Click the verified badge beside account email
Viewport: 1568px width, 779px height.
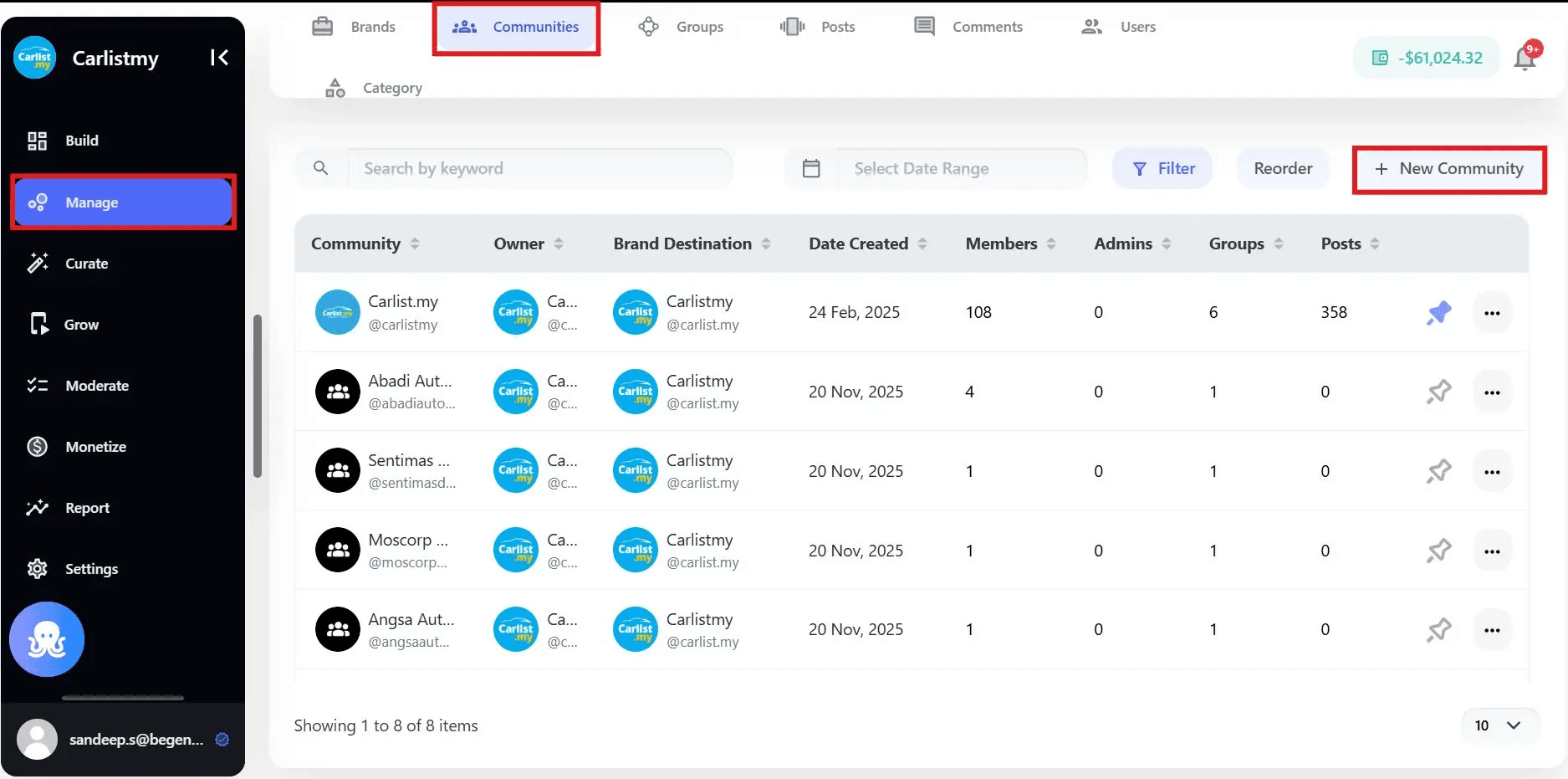(x=222, y=740)
